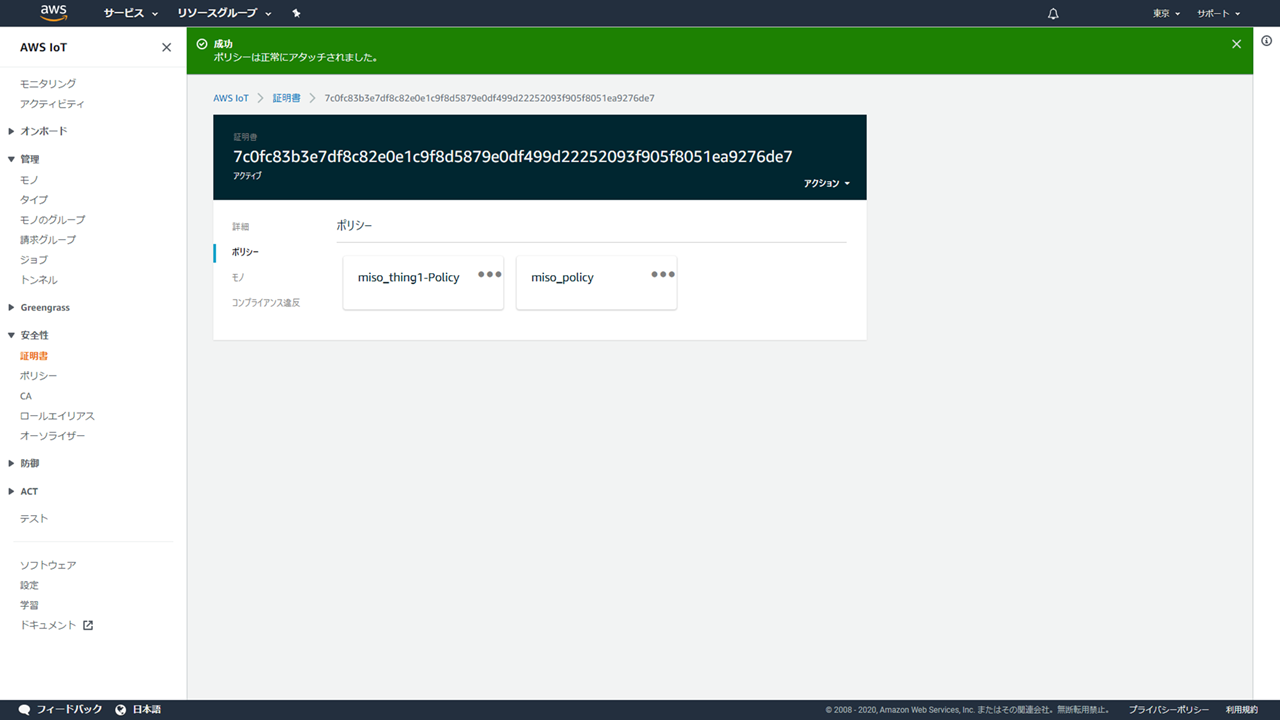Click the language globe icon
This screenshot has width=1280, height=720.
point(121,709)
